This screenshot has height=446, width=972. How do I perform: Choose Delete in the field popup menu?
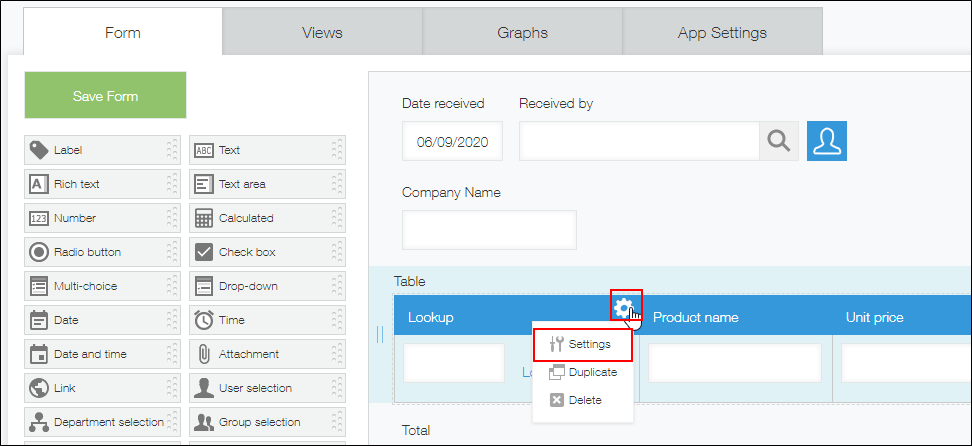(x=585, y=400)
